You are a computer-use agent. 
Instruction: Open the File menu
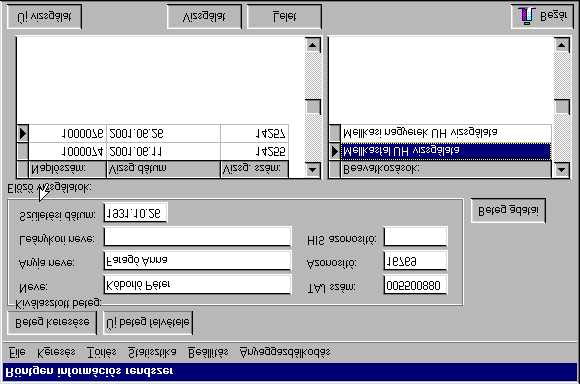point(17,353)
